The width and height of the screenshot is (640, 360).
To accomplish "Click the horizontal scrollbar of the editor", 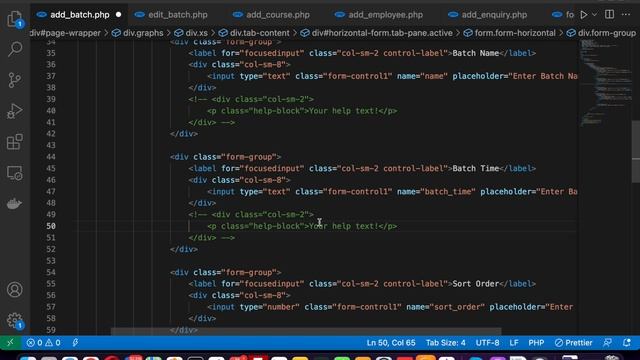I will (x=306, y=331).
